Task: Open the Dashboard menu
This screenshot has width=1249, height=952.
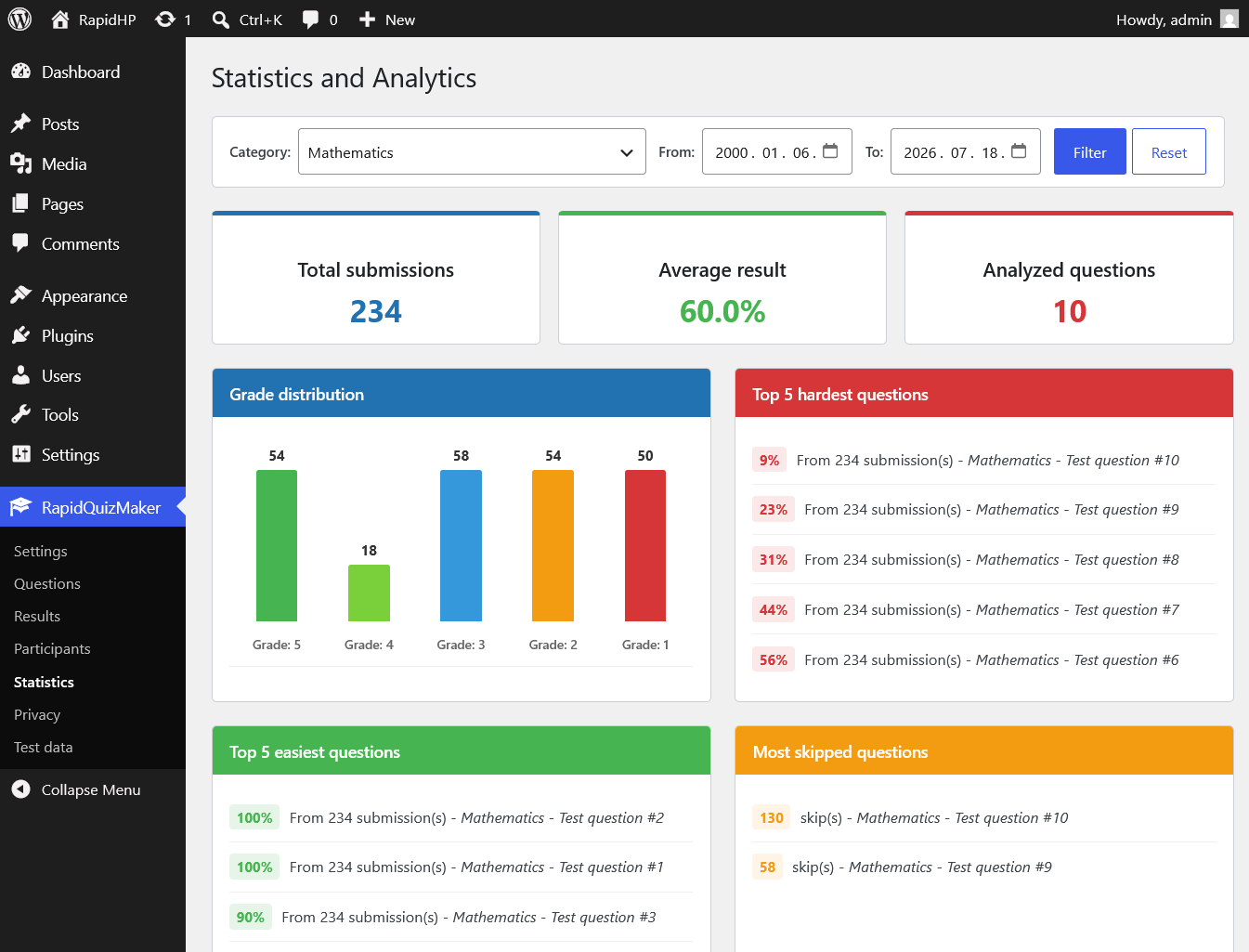Action: point(93,72)
